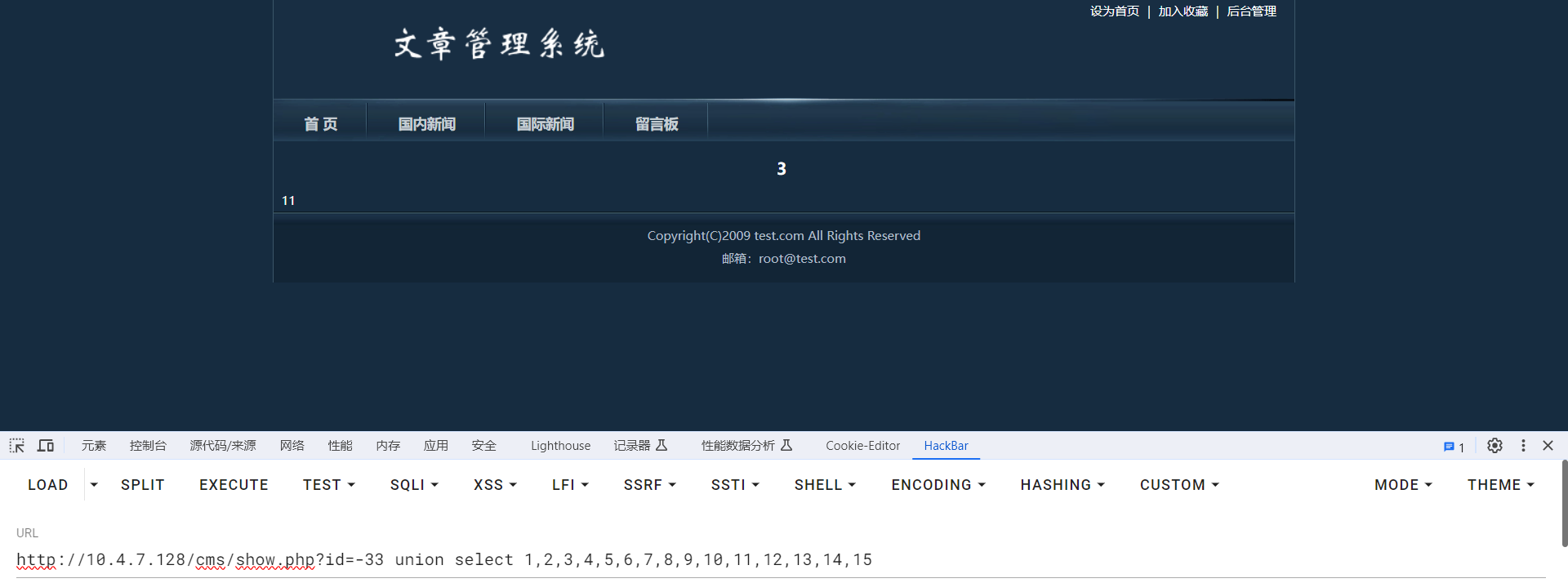Open the 后台管理 link
1568x583 pixels.
click(x=1251, y=11)
